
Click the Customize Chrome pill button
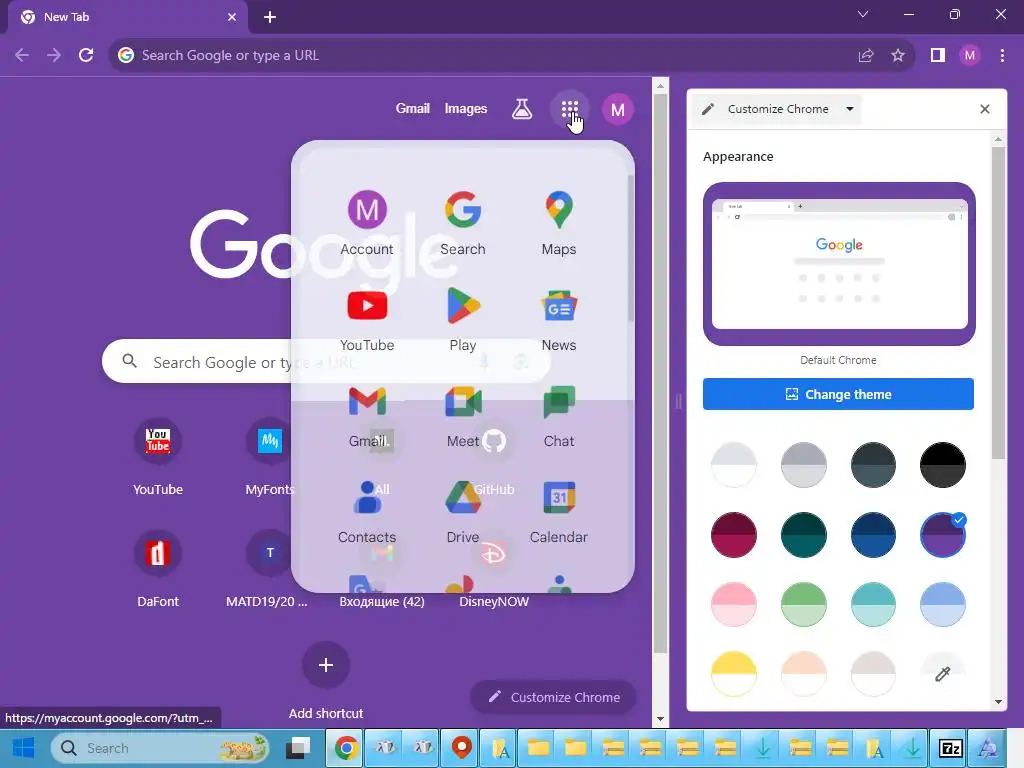[554, 697]
